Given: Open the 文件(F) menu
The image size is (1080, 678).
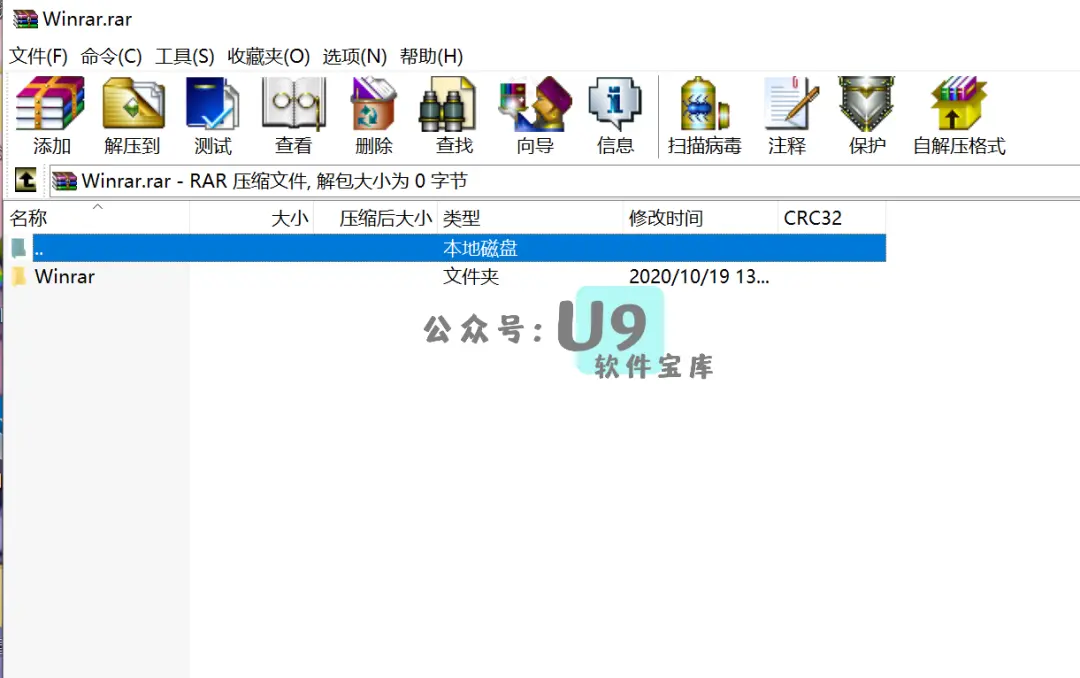Looking at the screenshot, I should click(38, 56).
